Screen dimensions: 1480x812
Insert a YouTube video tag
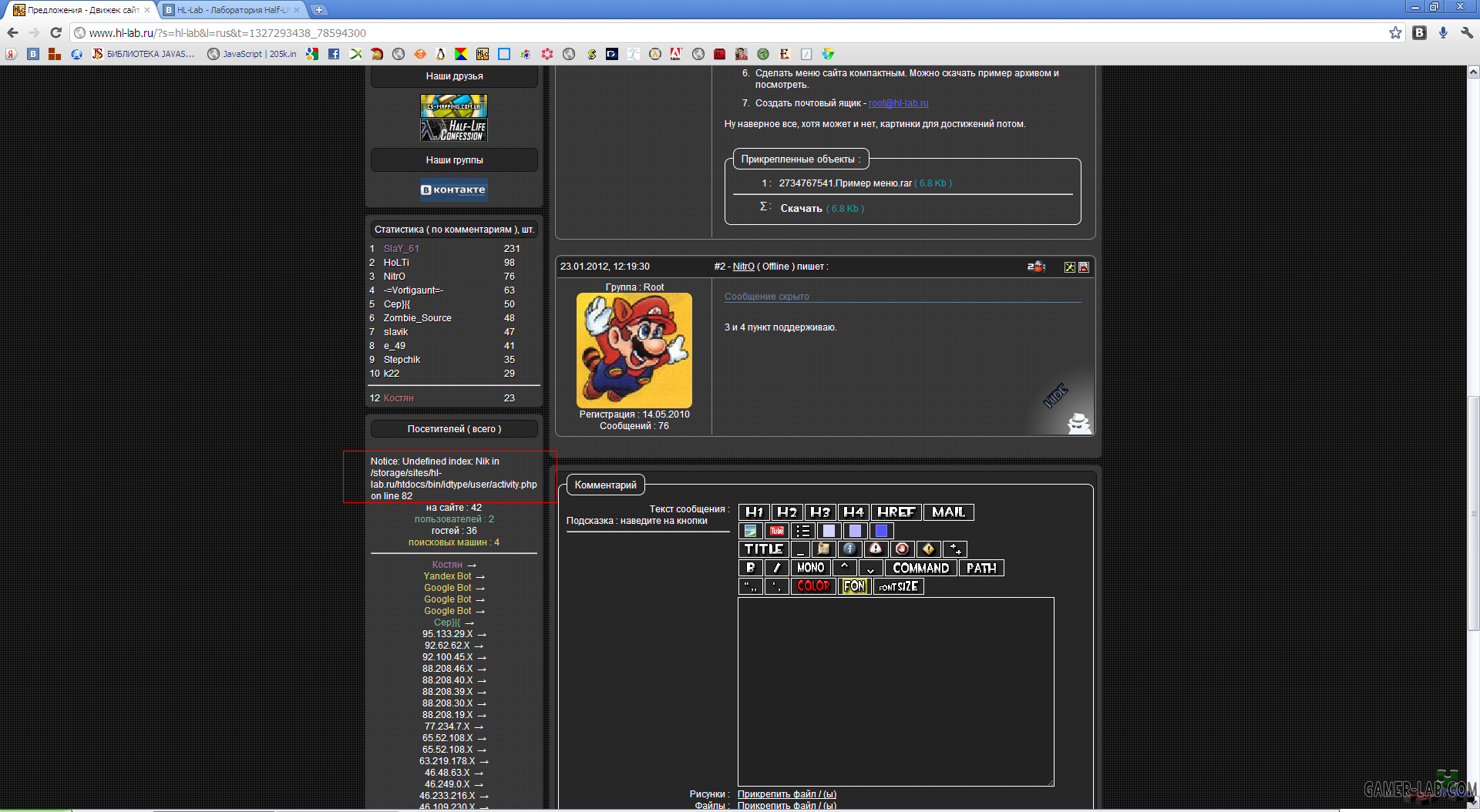(776, 531)
